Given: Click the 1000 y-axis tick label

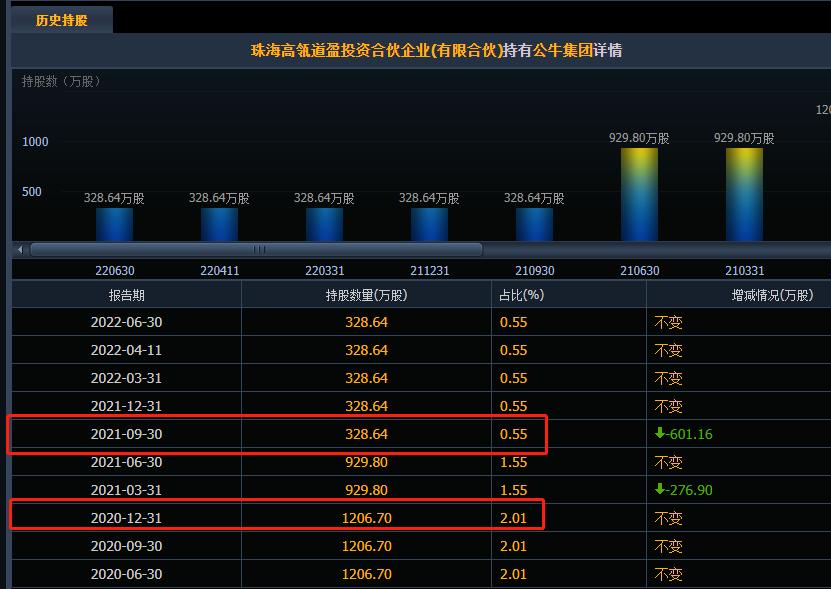Looking at the screenshot, I should pyautogui.click(x=35, y=142).
